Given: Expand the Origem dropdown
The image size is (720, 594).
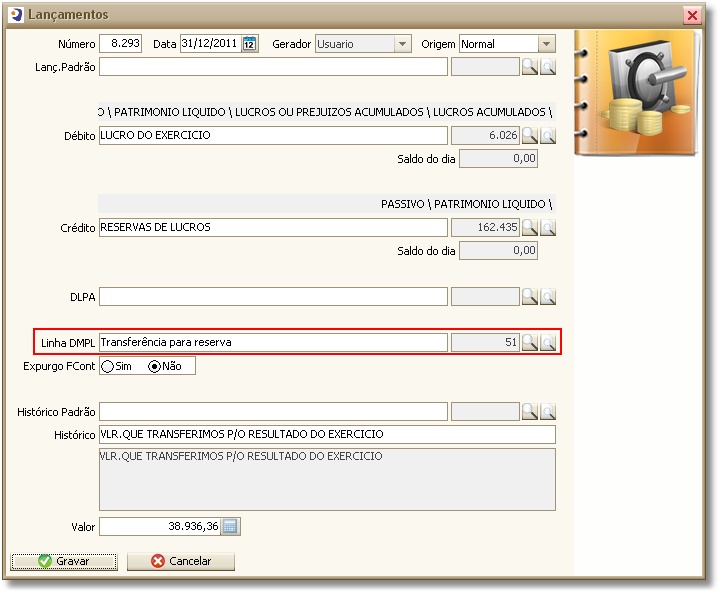Looking at the screenshot, I should pos(546,44).
